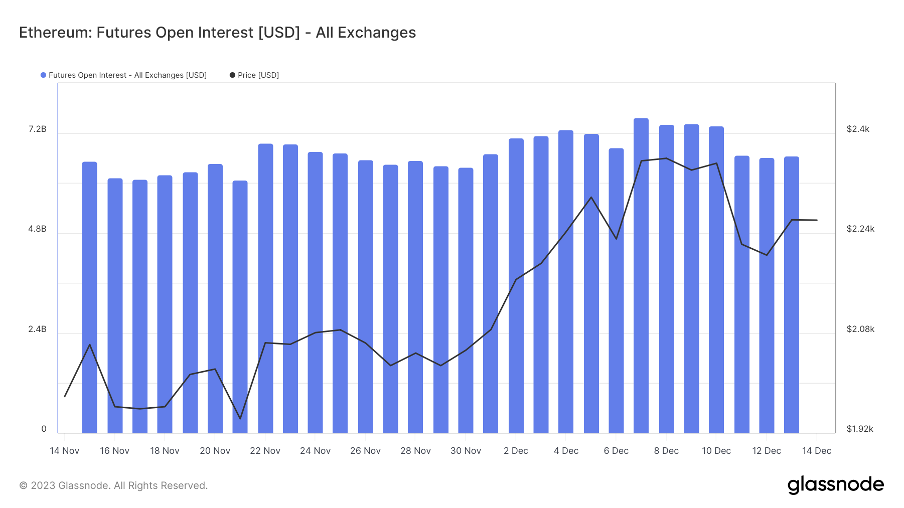
Task: Click the 7.2B left y-axis label
Action: click(37, 130)
